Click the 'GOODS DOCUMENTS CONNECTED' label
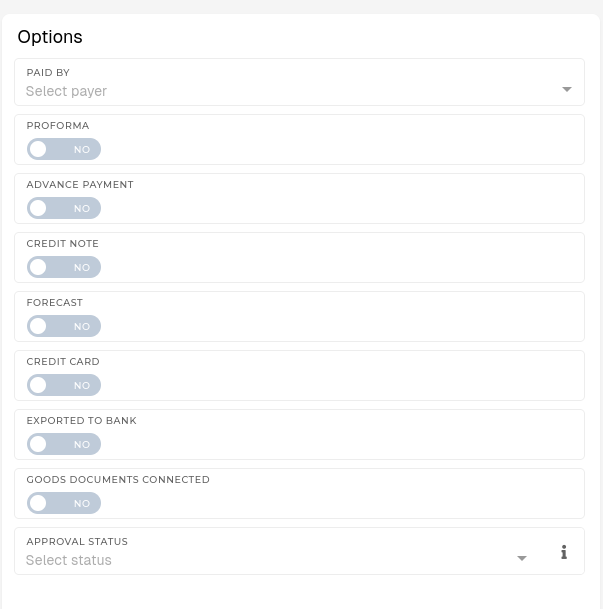The width and height of the screenshot is (603, 609). pyautogui.click(x=118, y=480)
